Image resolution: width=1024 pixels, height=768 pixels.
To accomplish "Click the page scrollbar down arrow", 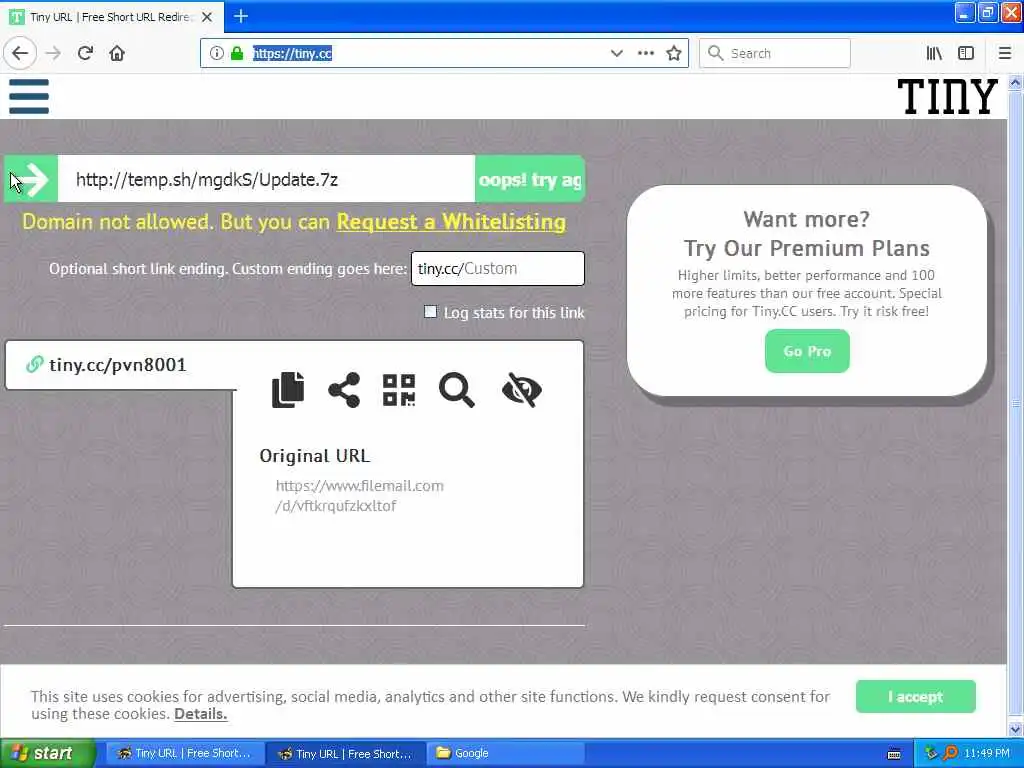I will [1015, 728].
